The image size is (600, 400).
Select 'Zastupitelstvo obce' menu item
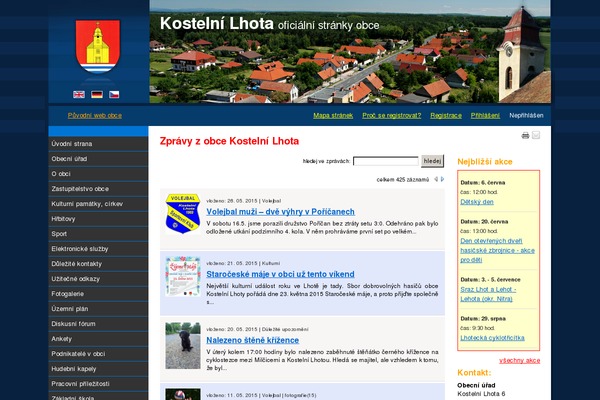[x=98, y=189]
